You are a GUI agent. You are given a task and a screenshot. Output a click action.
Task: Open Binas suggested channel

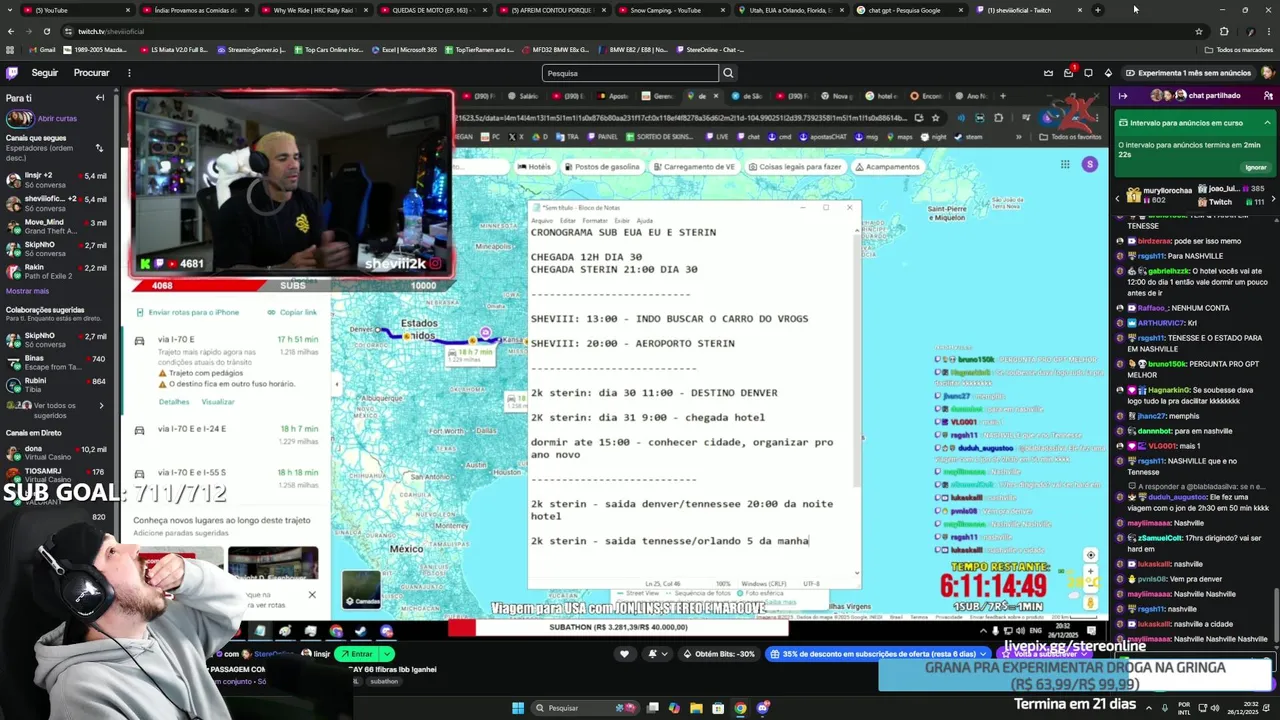point(57,362)
